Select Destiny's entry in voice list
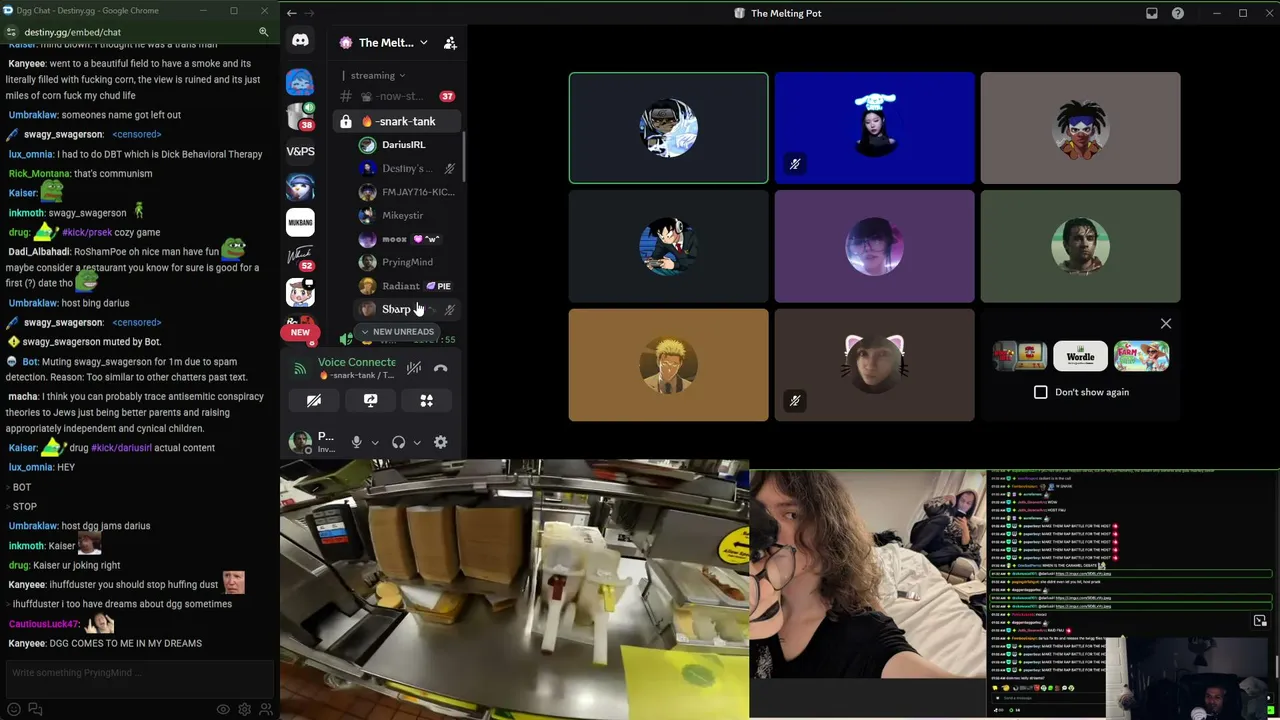 (408, 168)
